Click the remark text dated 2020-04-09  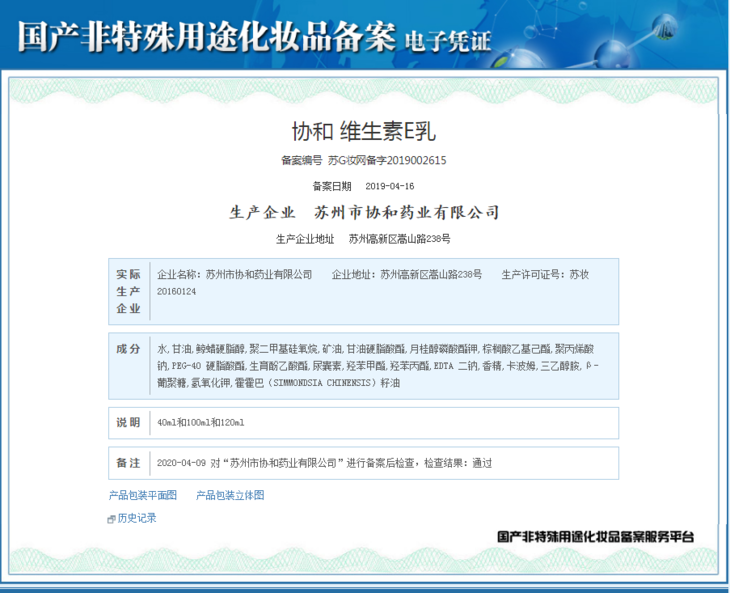coord(324,463)
